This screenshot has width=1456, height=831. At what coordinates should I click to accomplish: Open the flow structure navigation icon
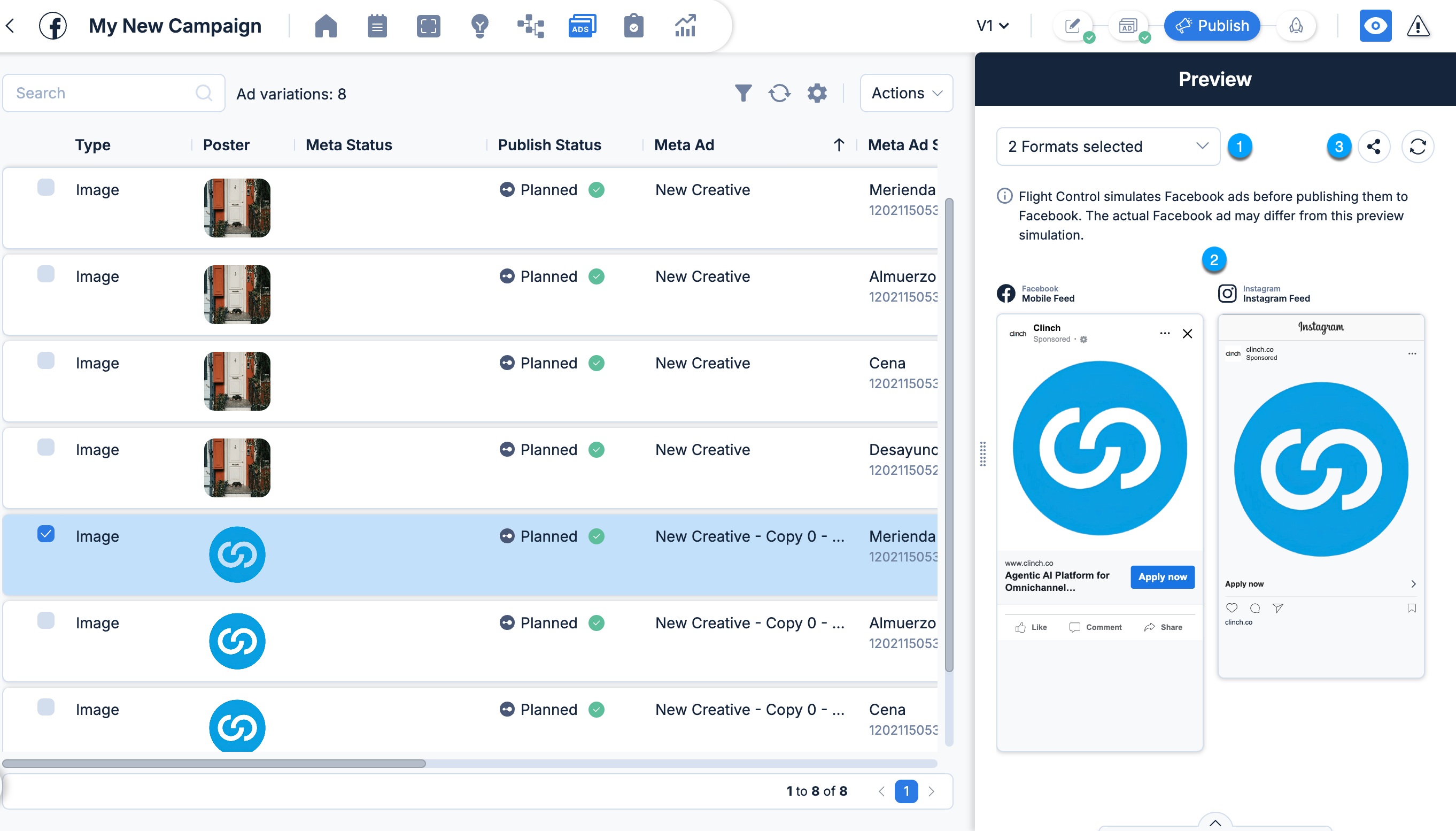pyautogui.click(x=530, y=26)
